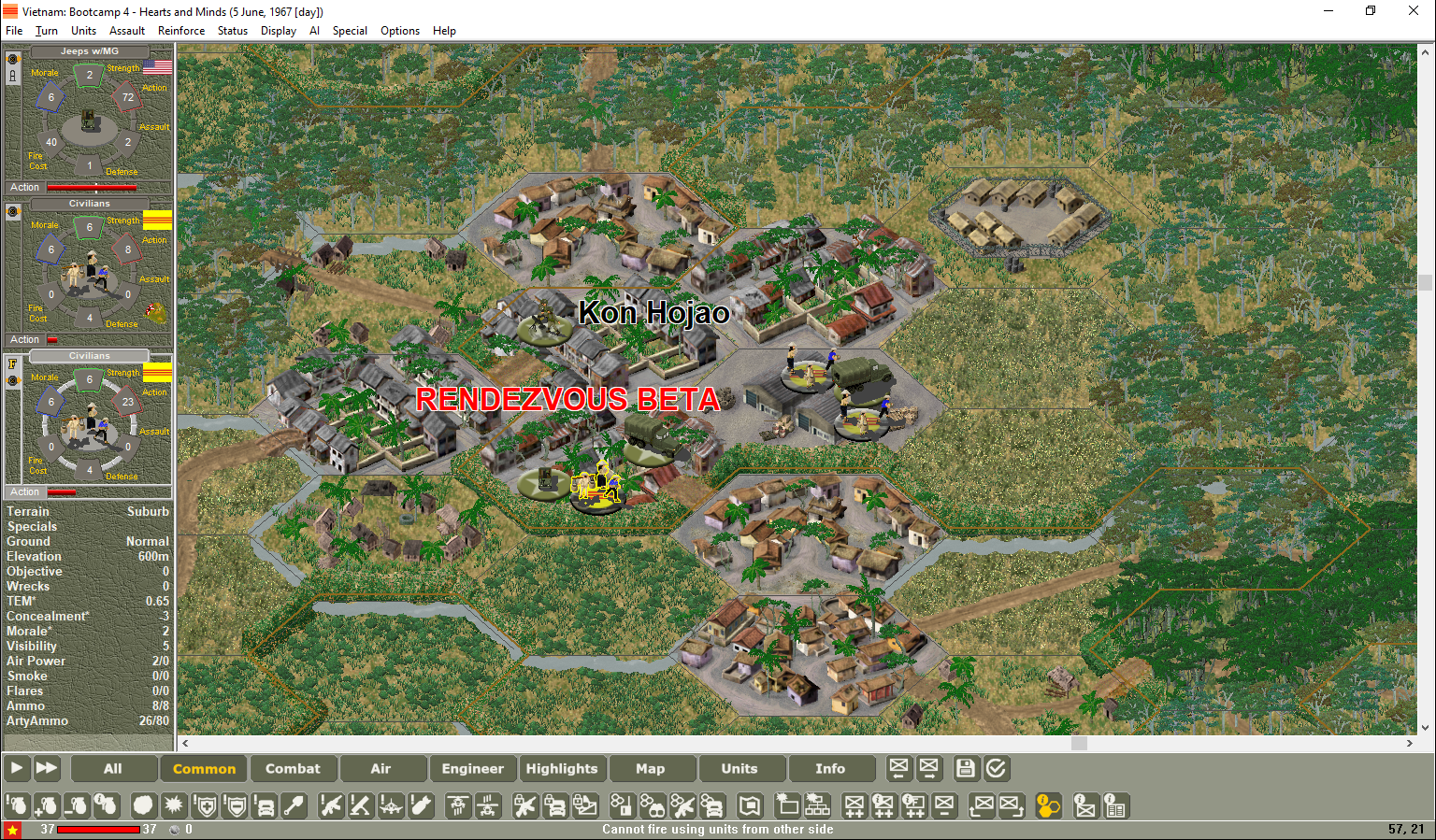
Task: Click the shield with plus cross icon
Action: [205, 805]
